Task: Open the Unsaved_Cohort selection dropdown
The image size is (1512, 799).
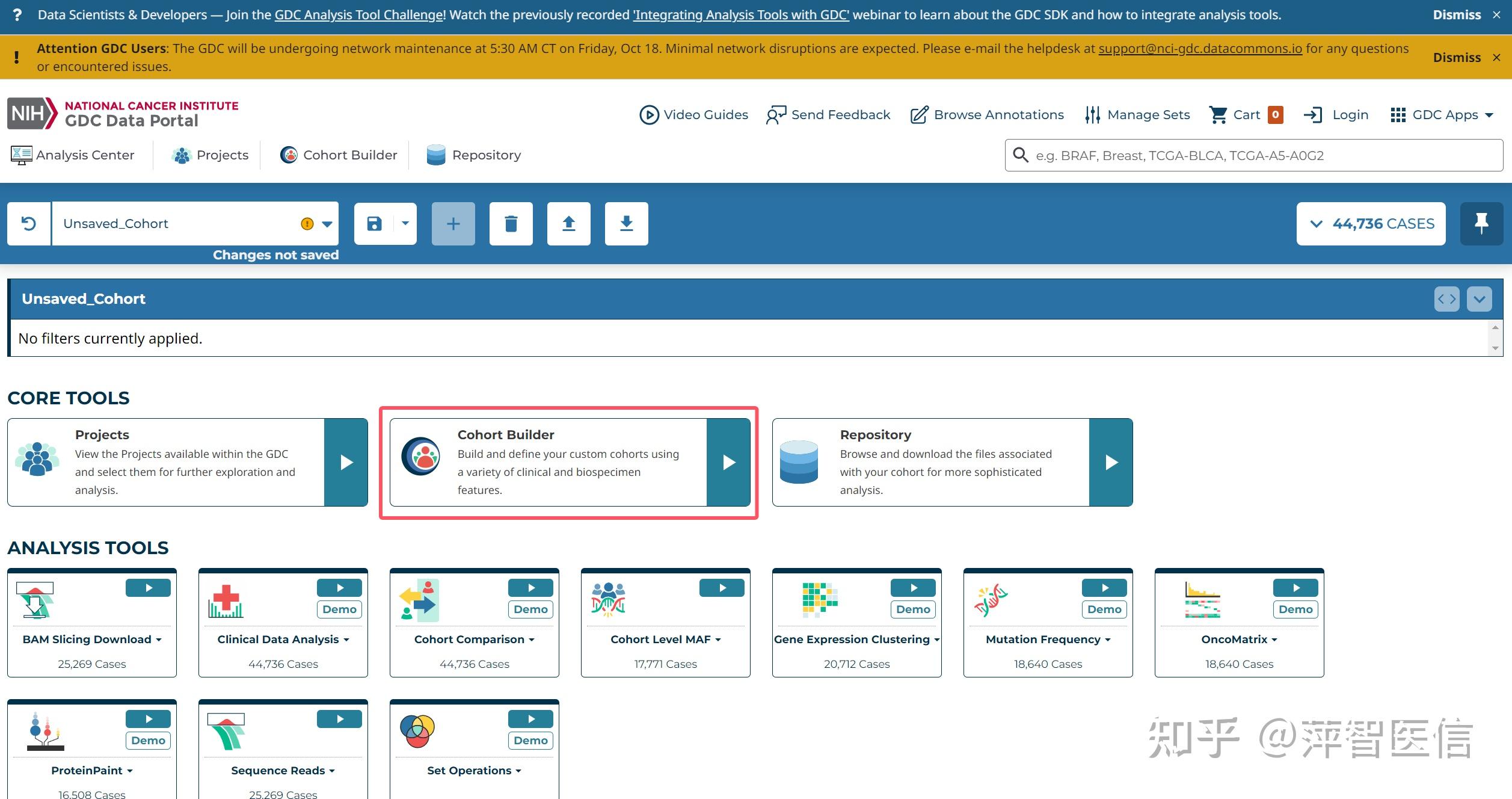Action: (x=327, y=224)
